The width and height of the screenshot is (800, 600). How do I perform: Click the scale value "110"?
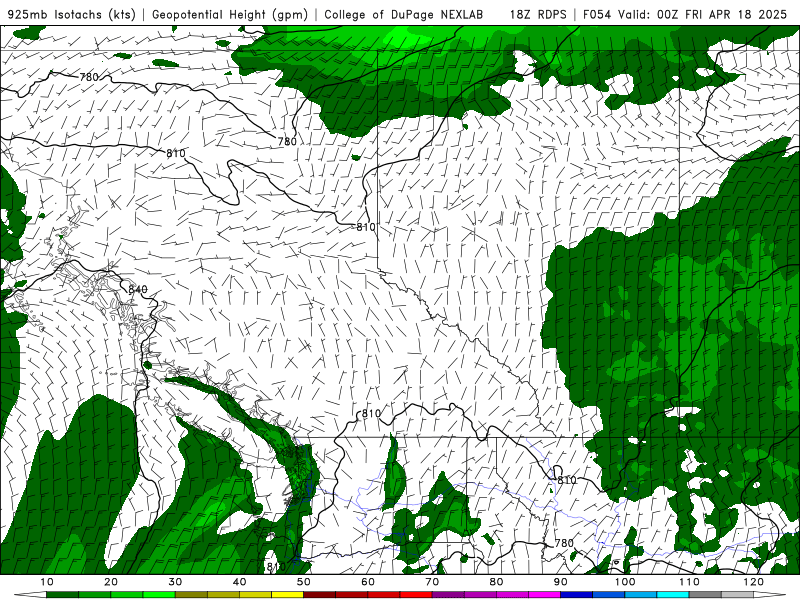point(689,582)
